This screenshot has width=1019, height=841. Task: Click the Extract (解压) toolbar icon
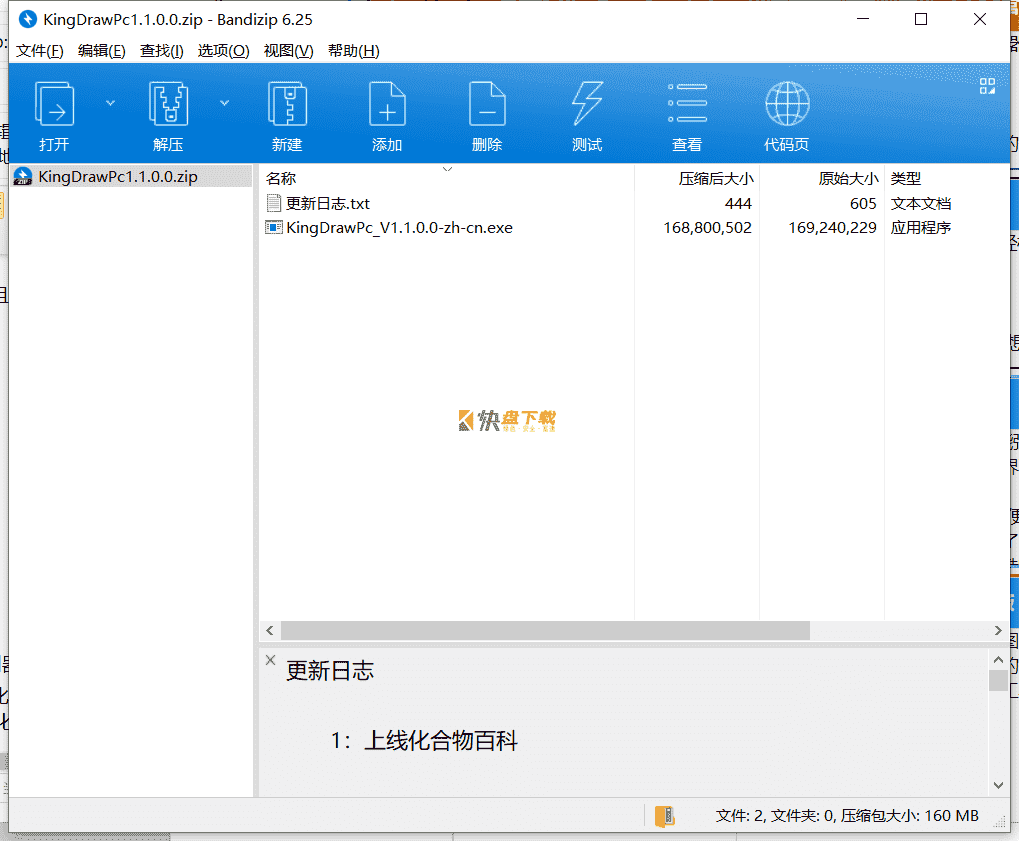[x=168, y=103]
